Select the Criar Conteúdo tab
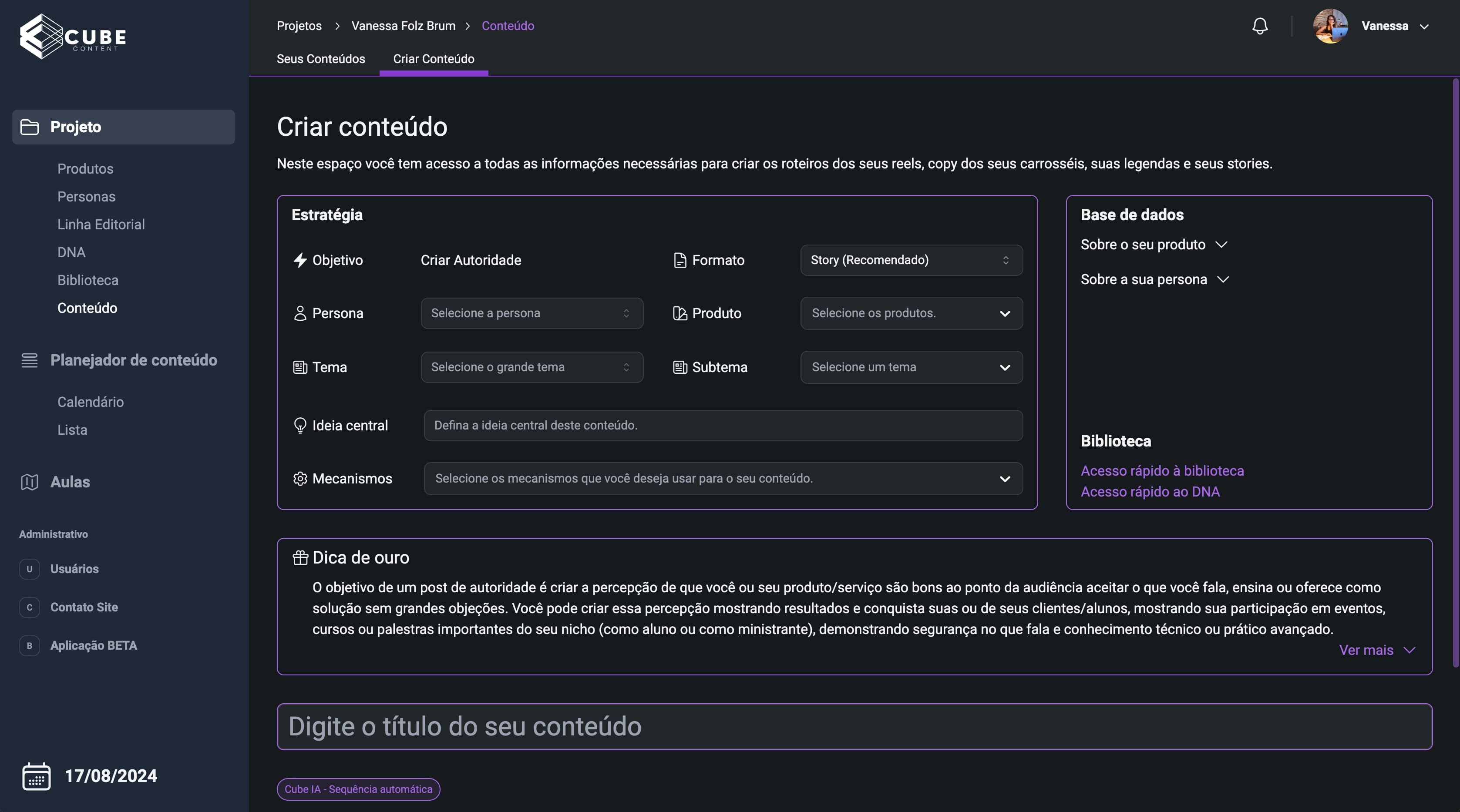The width and height of the screenshot is (1460, 812). click(x=434, y=59)
